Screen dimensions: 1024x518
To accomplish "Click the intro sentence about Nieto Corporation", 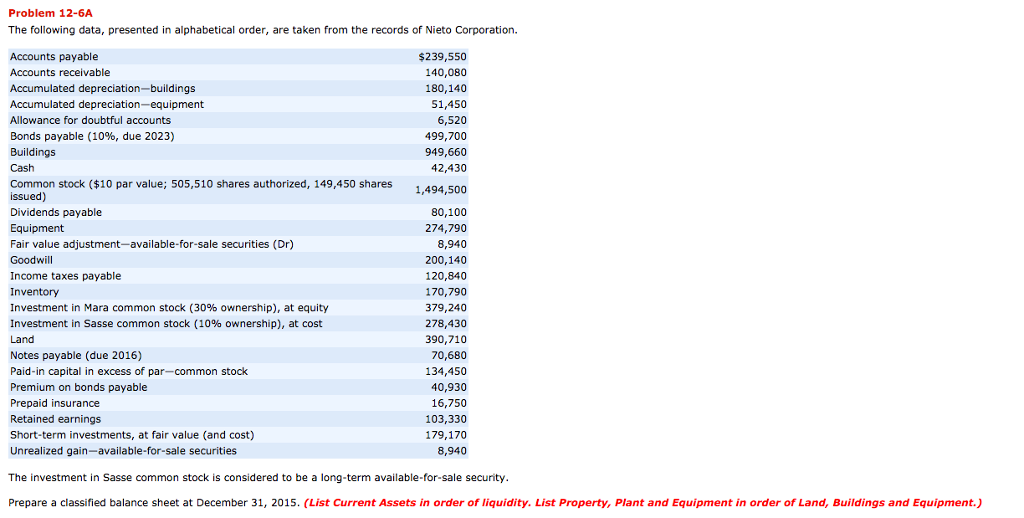I will click(x=263, y=30).
